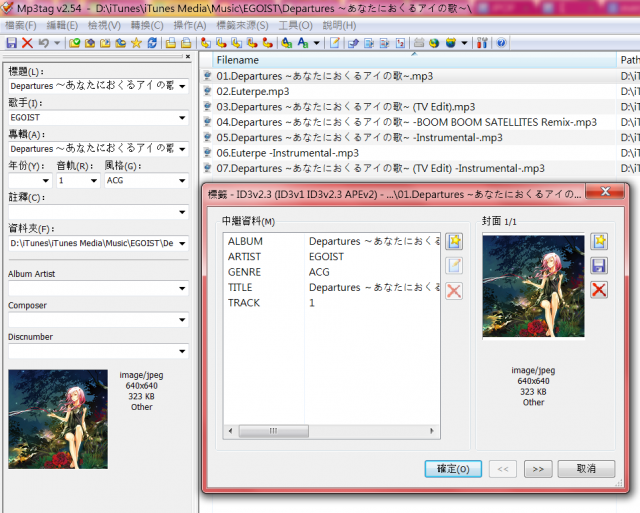Click the << previous file button
The width and height of the screenshot is (640, 513).
[503, 469]
